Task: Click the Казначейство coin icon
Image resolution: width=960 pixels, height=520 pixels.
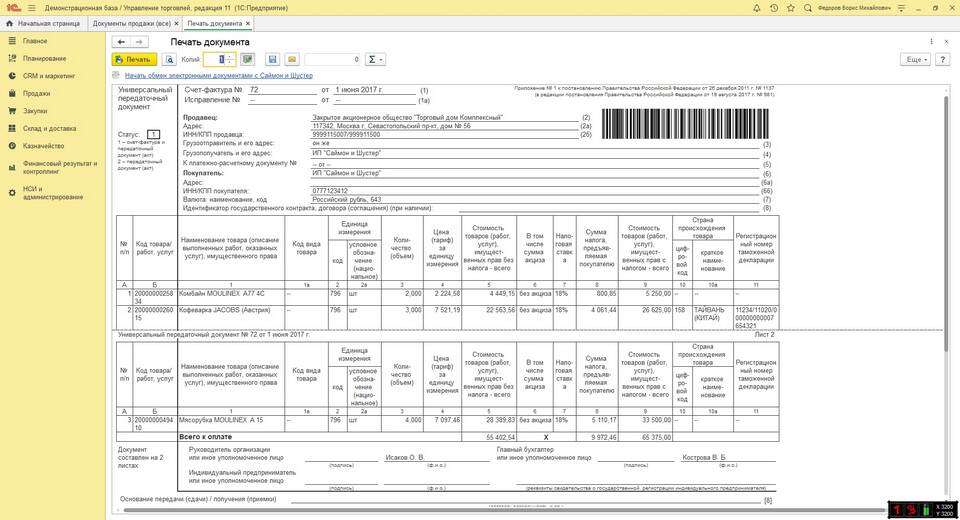Action: [12, 146]
